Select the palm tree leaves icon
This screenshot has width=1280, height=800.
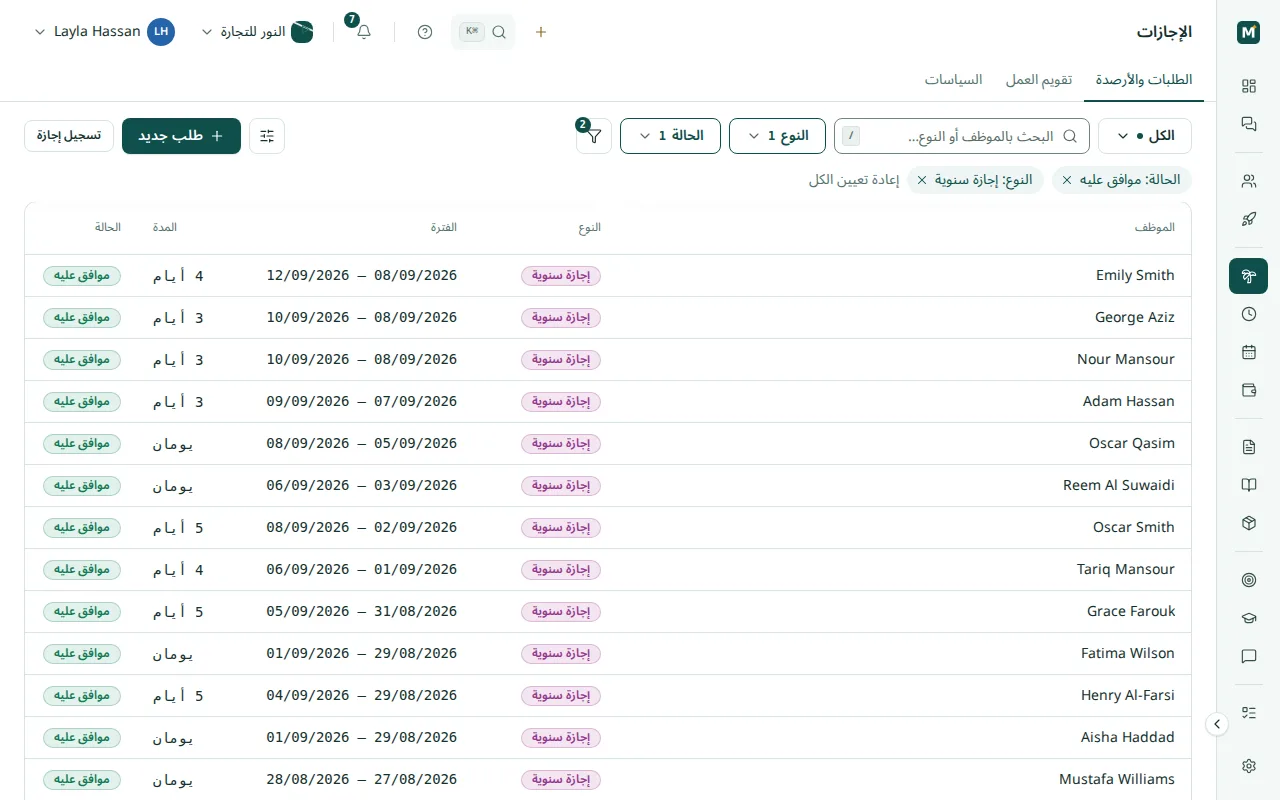coord(1248,276)
